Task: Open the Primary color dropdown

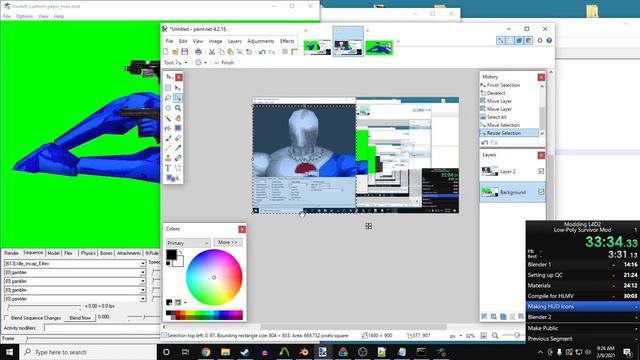Action: [188, 243]
